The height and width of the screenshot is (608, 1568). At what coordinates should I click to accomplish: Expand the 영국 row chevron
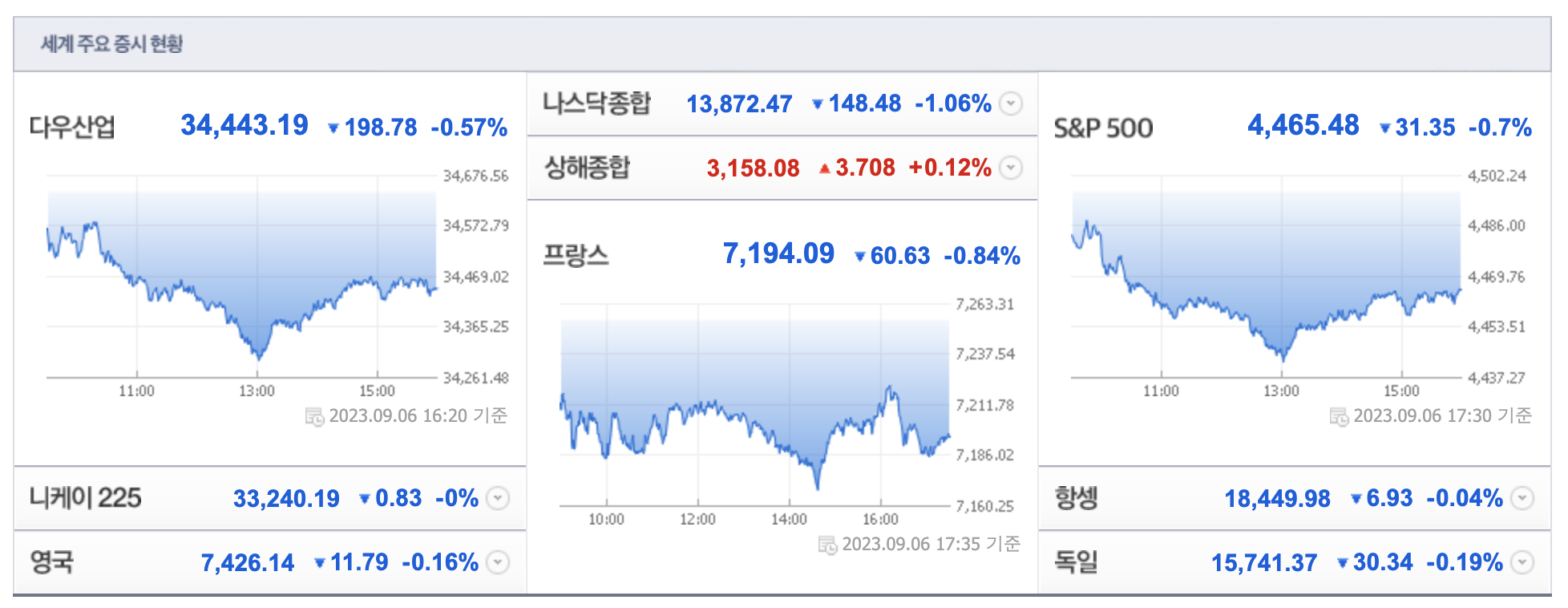pyautogui.click(x=499, y=562)
